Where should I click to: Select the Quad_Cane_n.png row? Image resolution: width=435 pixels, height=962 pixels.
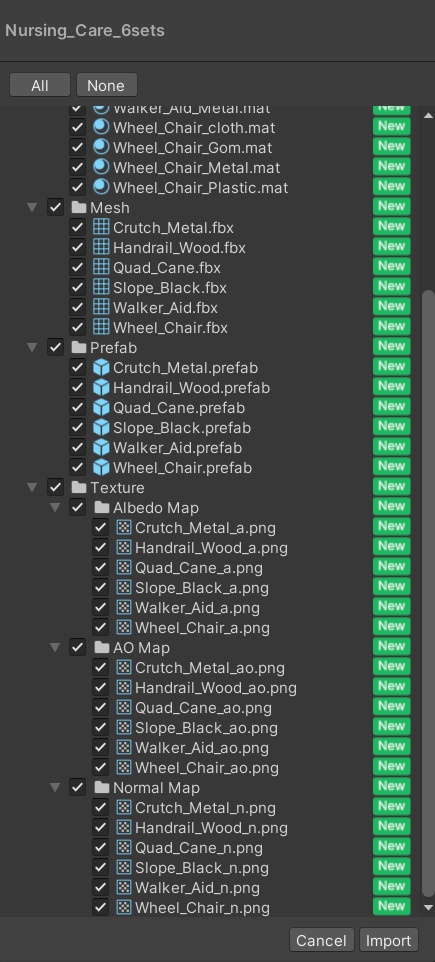click(209, 847)
